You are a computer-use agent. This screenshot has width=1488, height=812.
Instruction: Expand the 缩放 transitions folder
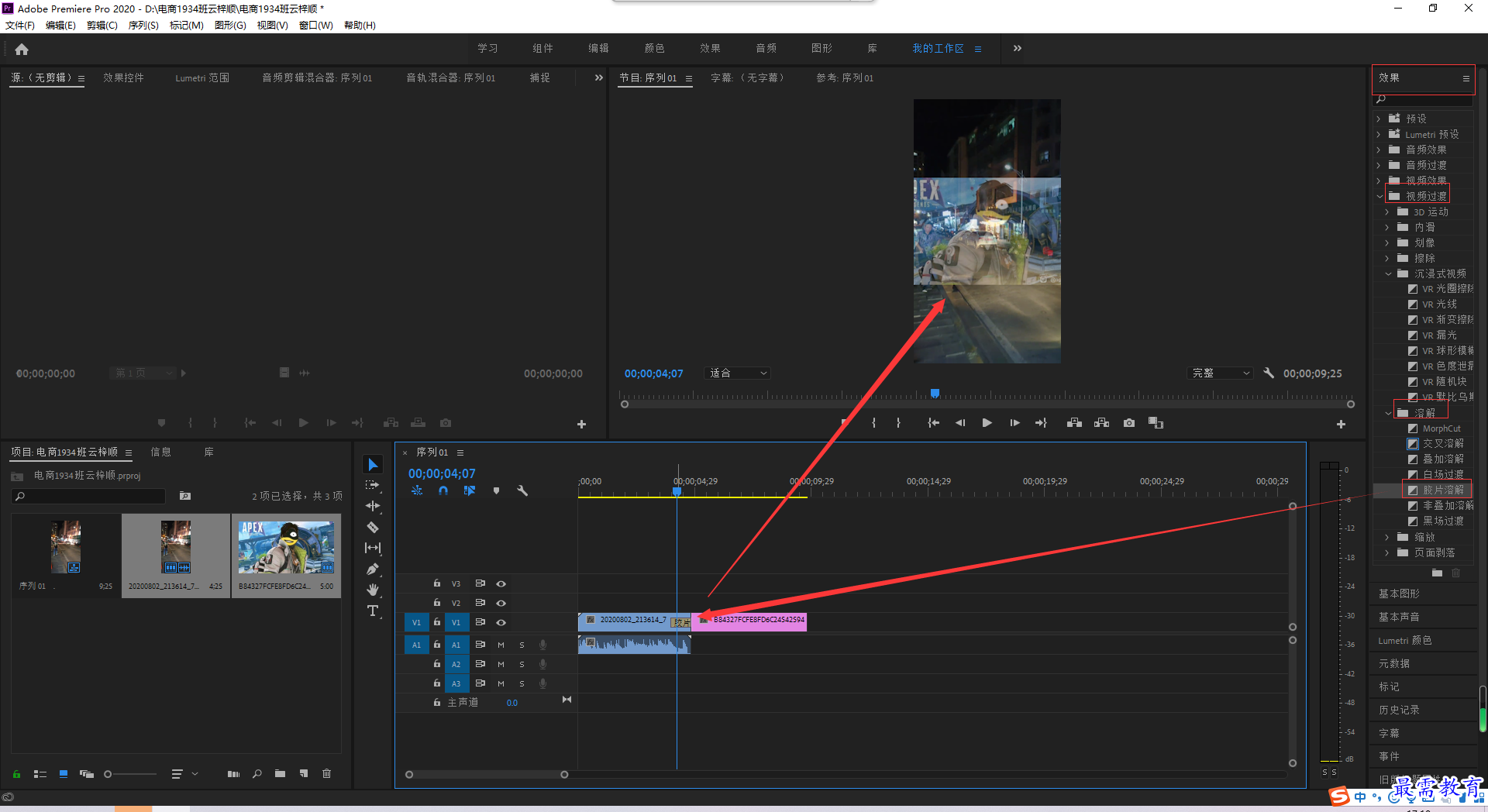(x=1387, y=537)
